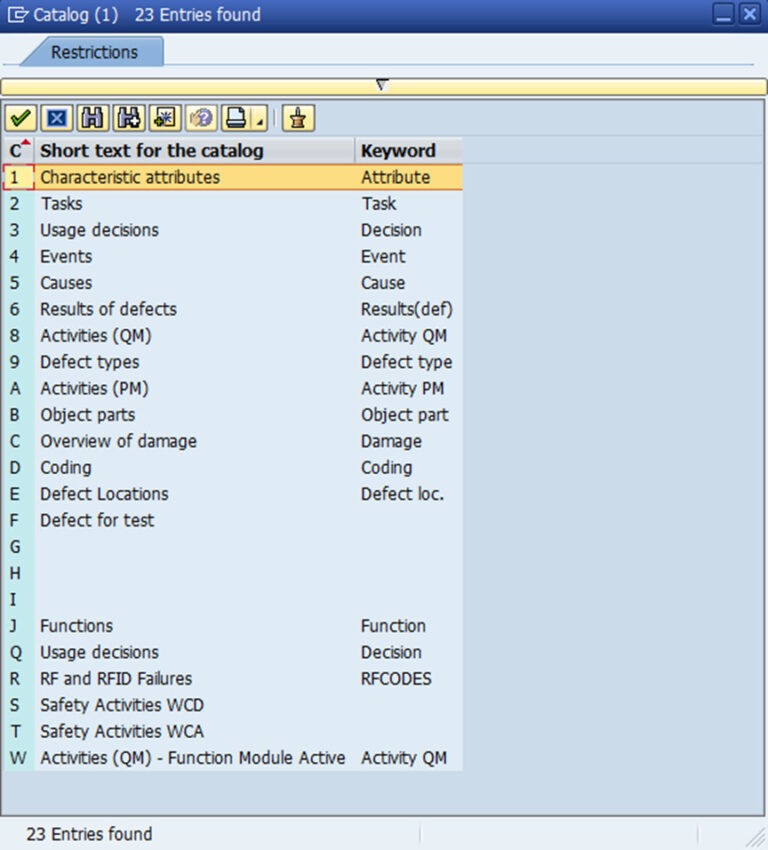This screenshot has width=768, height=850.
Task: Select 'Usage decisions' row with code Q
Action: pos(233,652)
